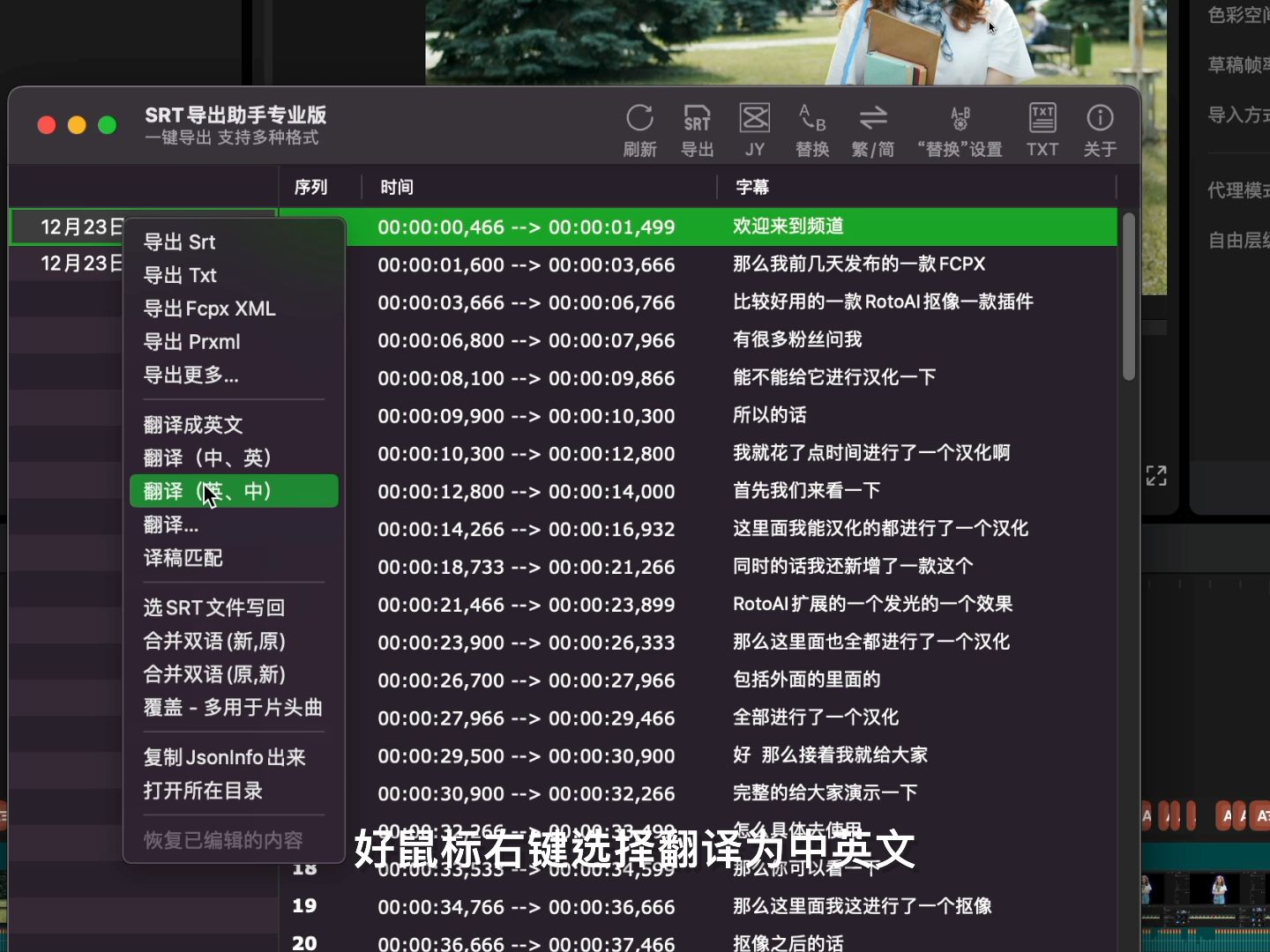This screenshot has width=1270, height=952.
Task: Select subtitle 好 那么接着我就给大家
Action: coord(830,756)
